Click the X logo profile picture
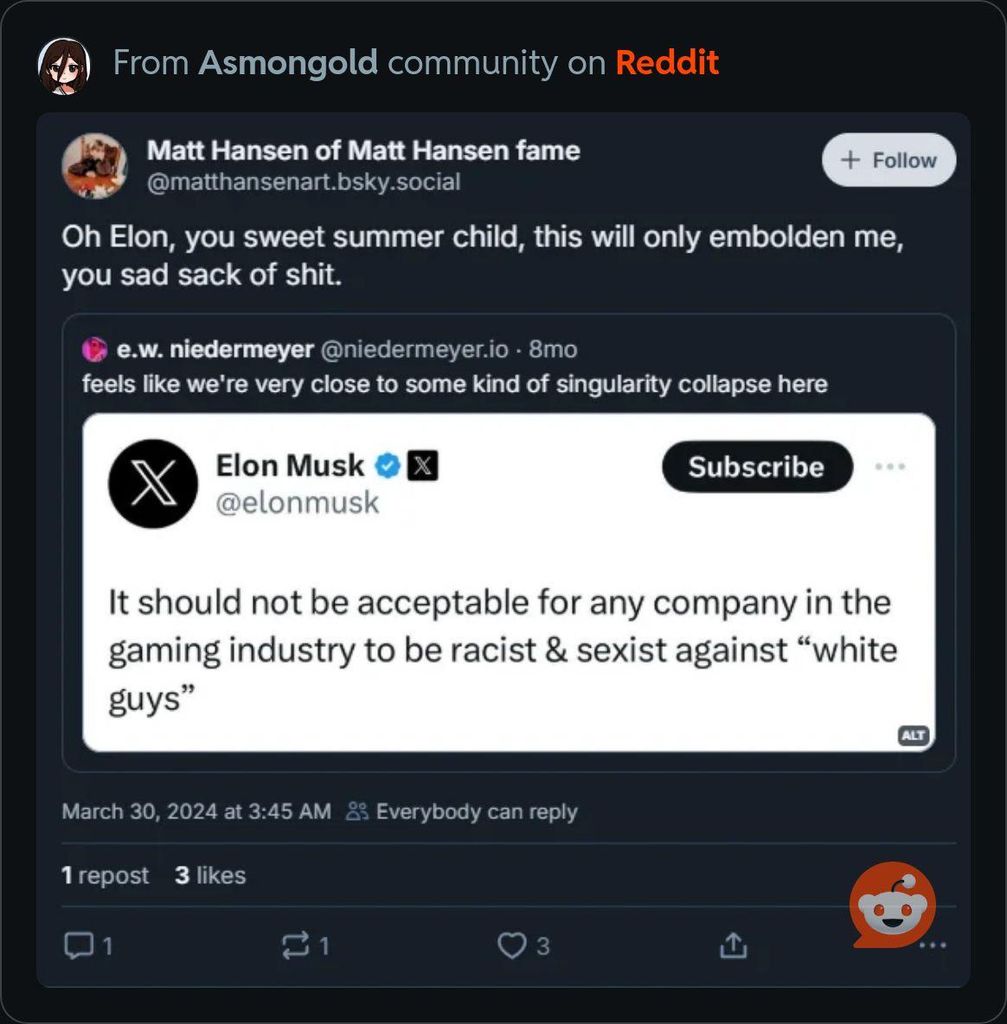The image size is (1007, 1024). point(153,483)
